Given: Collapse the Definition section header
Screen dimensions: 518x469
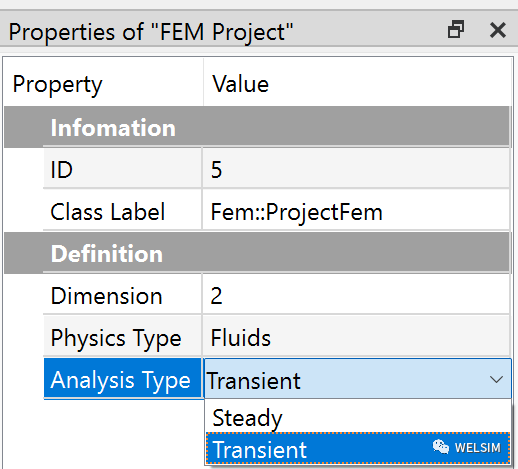Looking at the screenshot, I should click(x=257, y=253).
